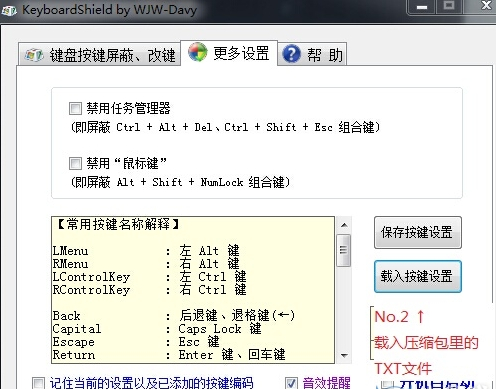Click the Capital row in the key list
This screenshot has height=389, width=496.
[x=157, y=329]
